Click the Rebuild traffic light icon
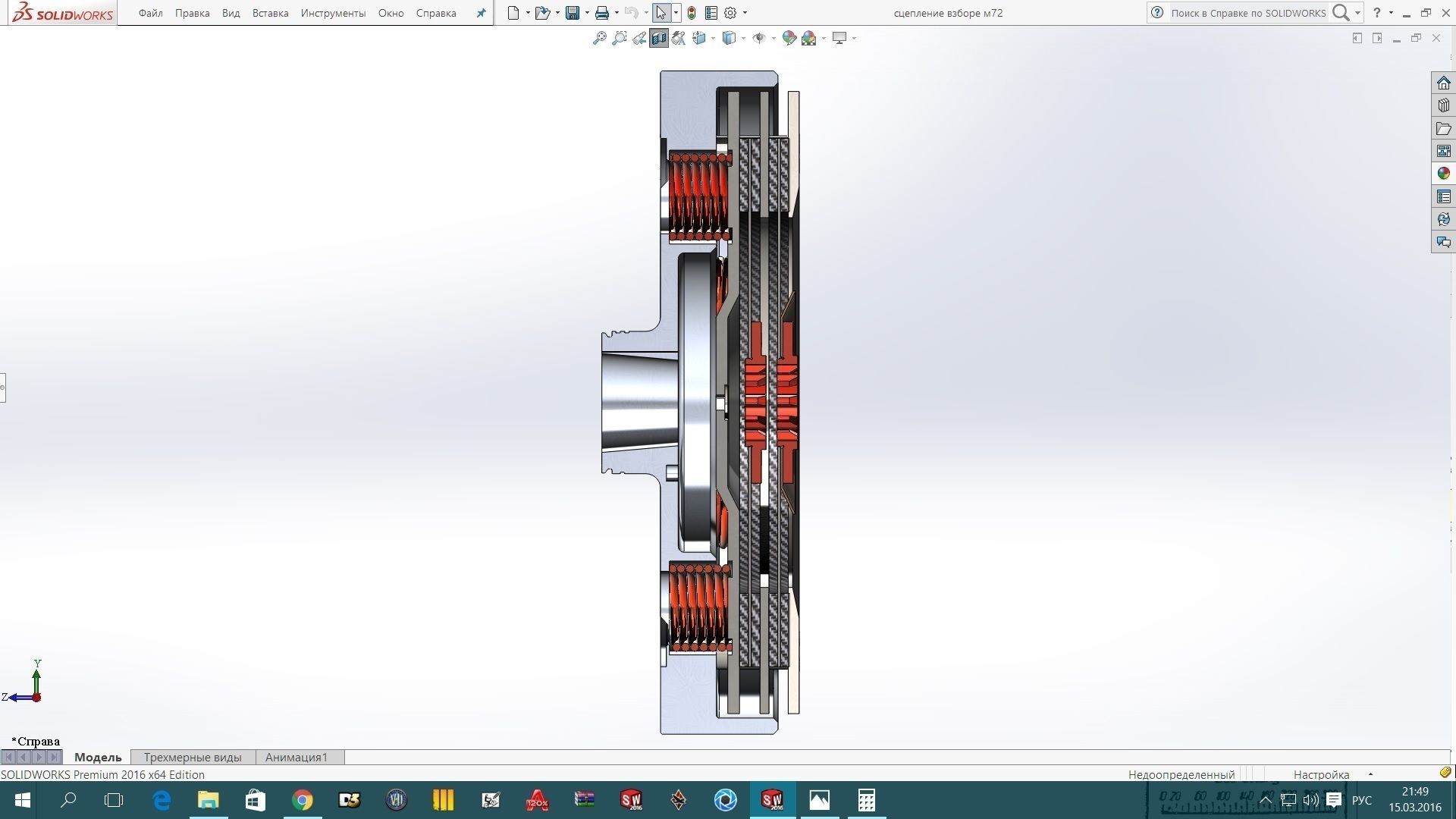This screenshot has width=1456, height=819. click(x=692, y=13)
